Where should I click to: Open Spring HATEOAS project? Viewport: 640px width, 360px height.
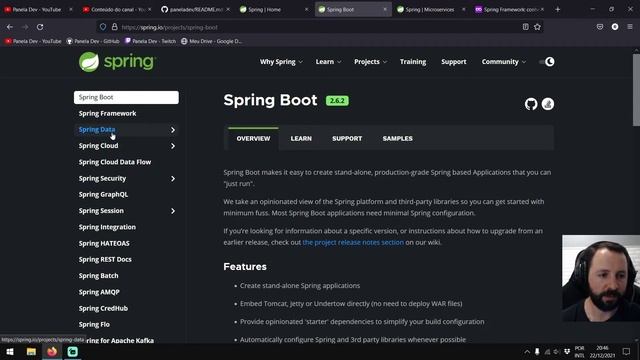[x=104, y=243]
